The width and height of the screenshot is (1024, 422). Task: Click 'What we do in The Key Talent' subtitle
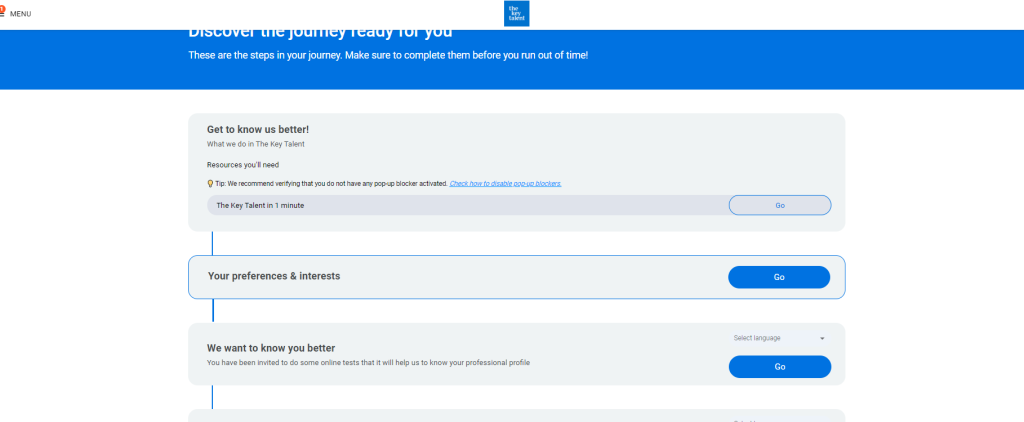point(255,144)
